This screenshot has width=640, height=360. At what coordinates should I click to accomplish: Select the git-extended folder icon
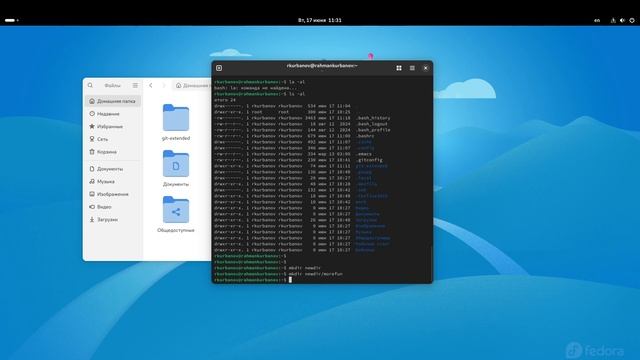(176, 117)
